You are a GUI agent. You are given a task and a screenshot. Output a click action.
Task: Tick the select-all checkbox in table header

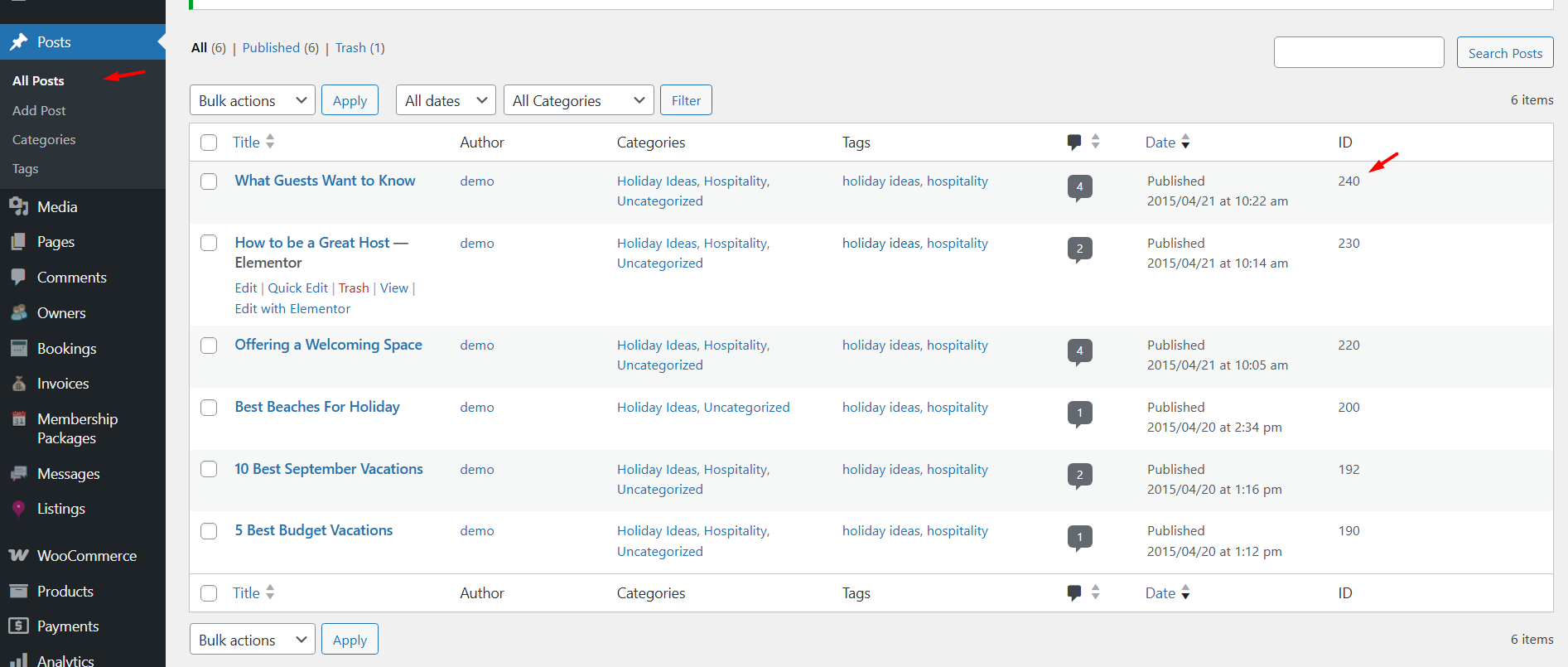click(209, 143)
